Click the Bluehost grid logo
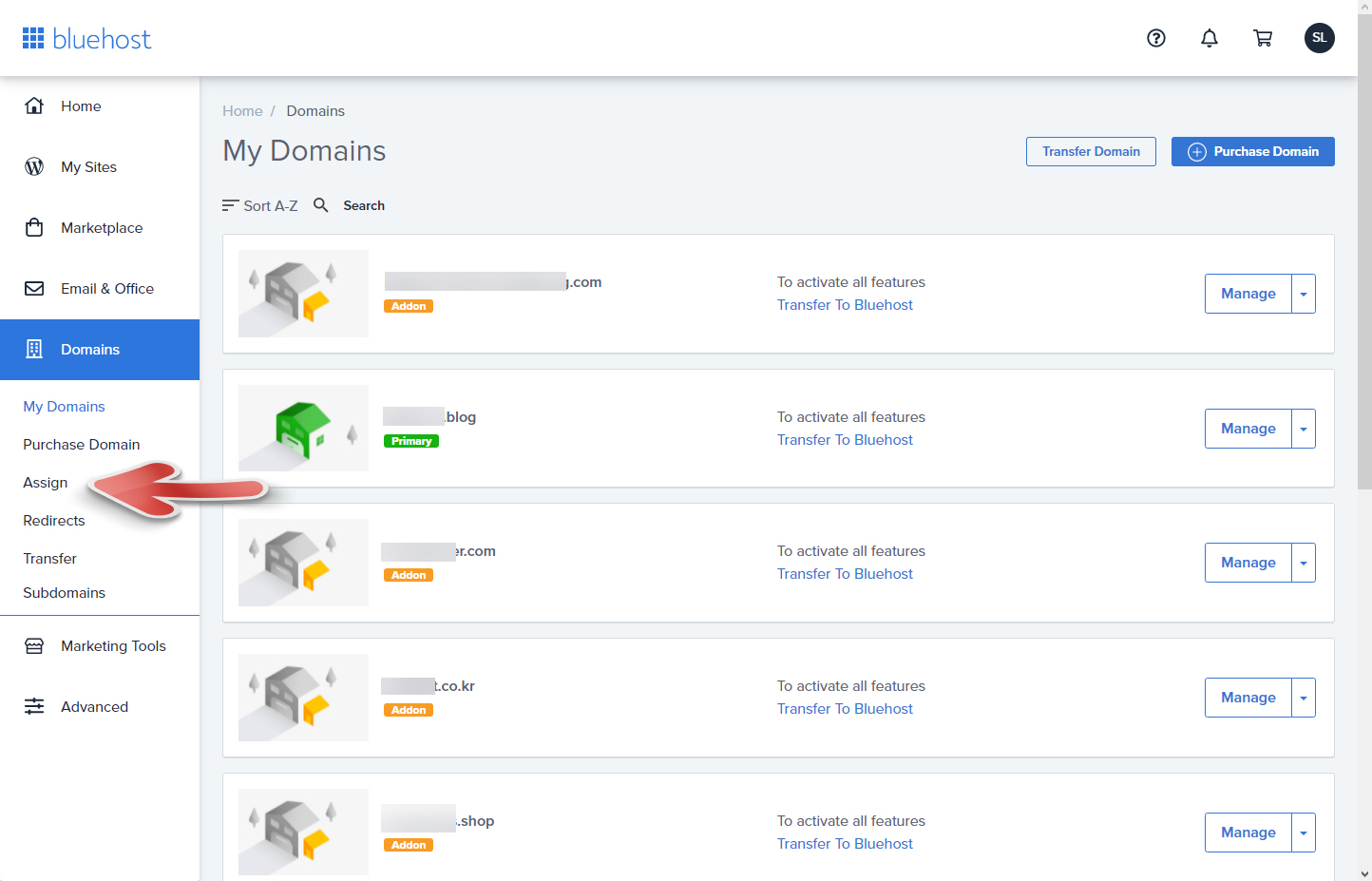Viewport: 1372px width, 881px height. pos(33,38)
